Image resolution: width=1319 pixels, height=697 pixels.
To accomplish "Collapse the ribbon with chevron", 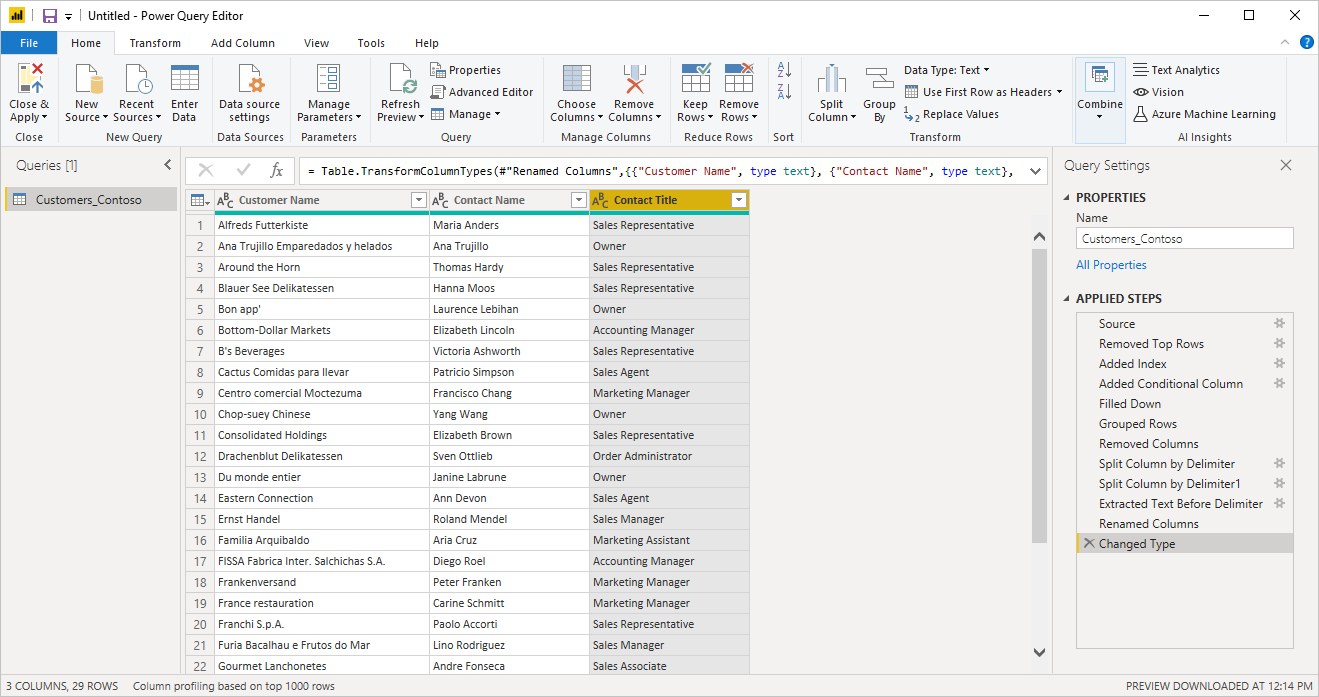I will click(x=1285, y=43).
